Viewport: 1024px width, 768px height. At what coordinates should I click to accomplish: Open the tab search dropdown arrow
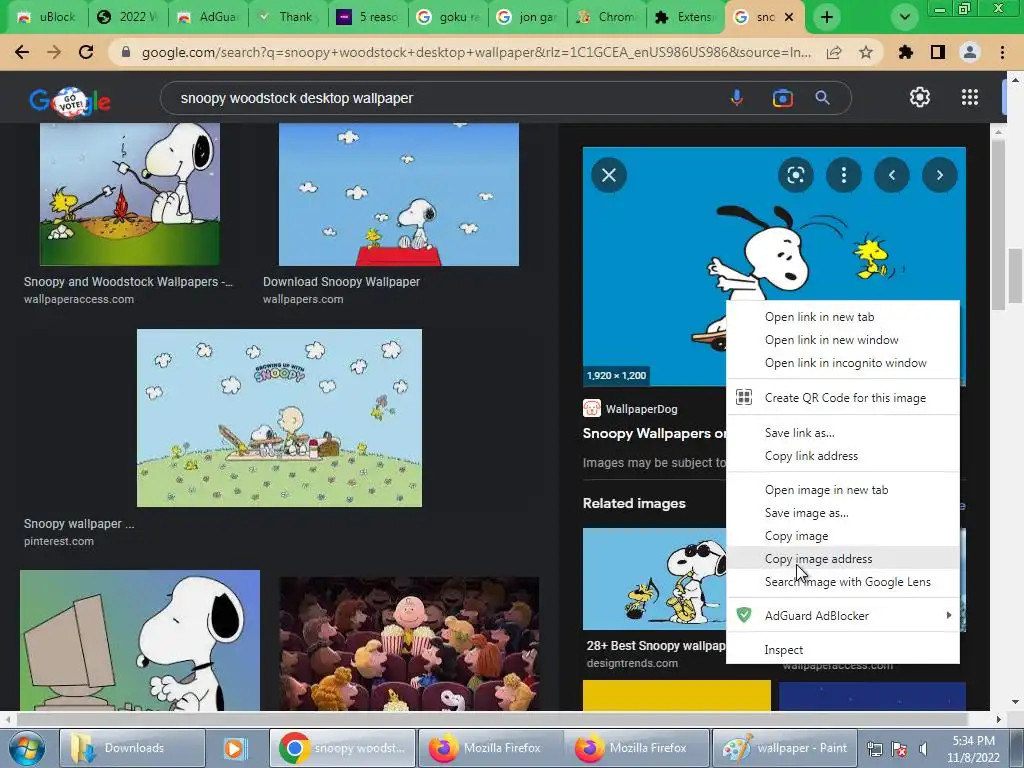click(x=904, y=17)
